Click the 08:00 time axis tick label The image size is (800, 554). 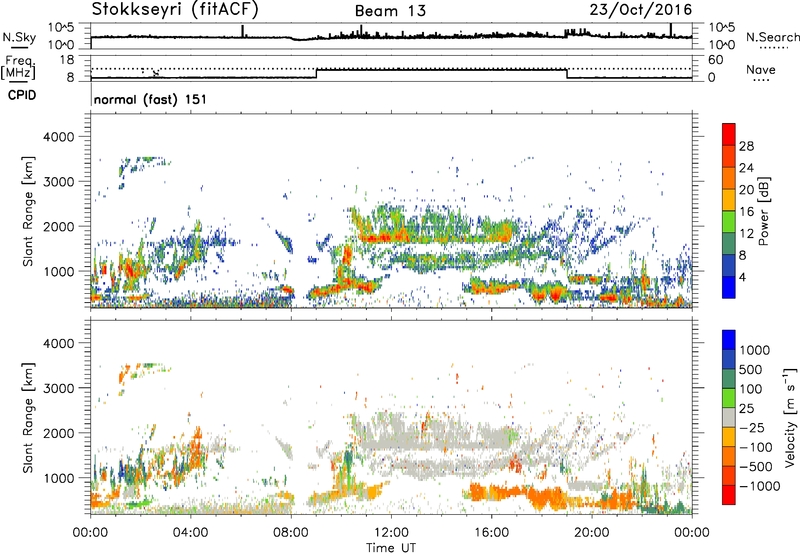291,533
